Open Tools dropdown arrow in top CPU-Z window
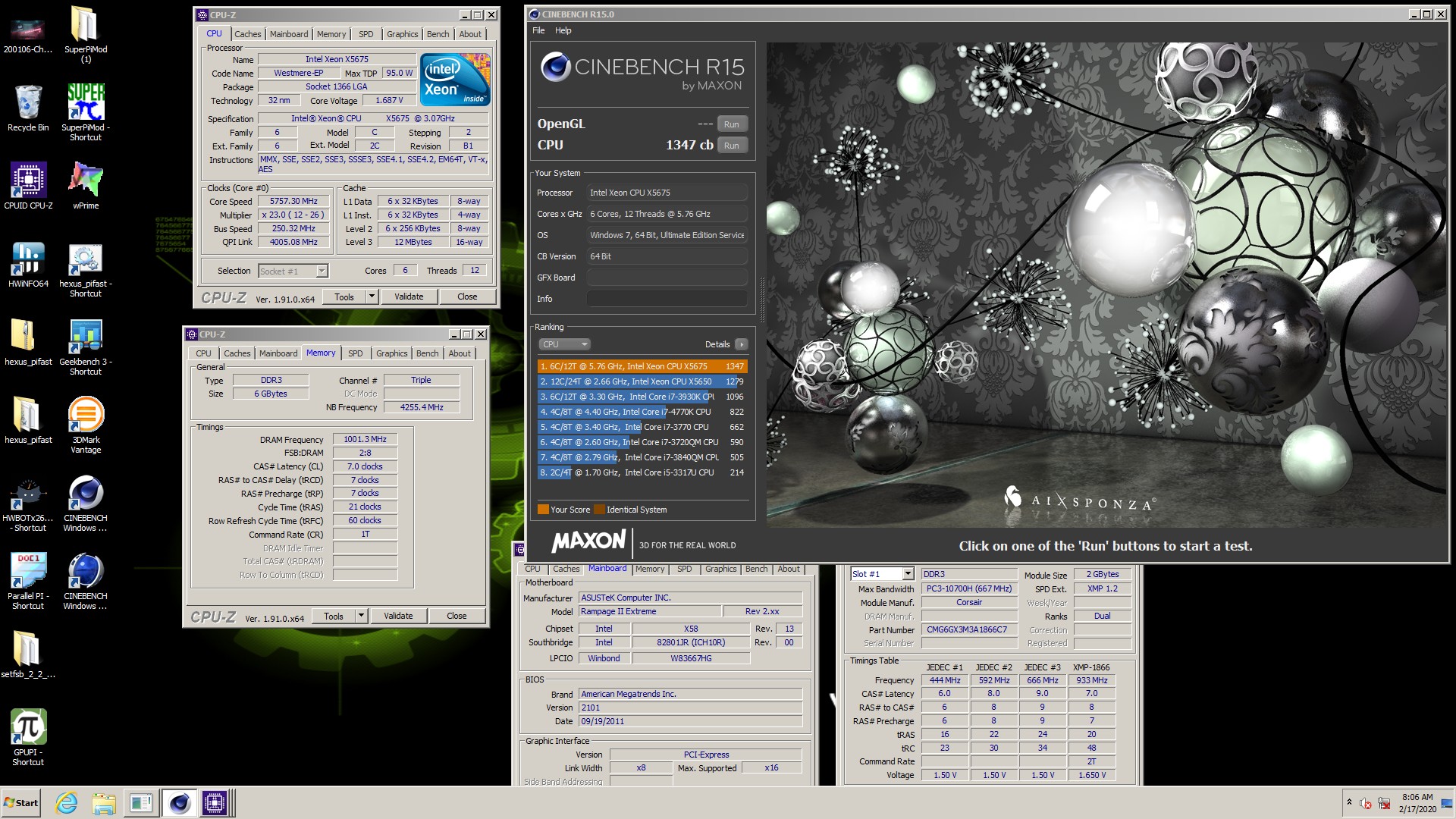The image size is (1456, 819). click(x=372, y=297)
